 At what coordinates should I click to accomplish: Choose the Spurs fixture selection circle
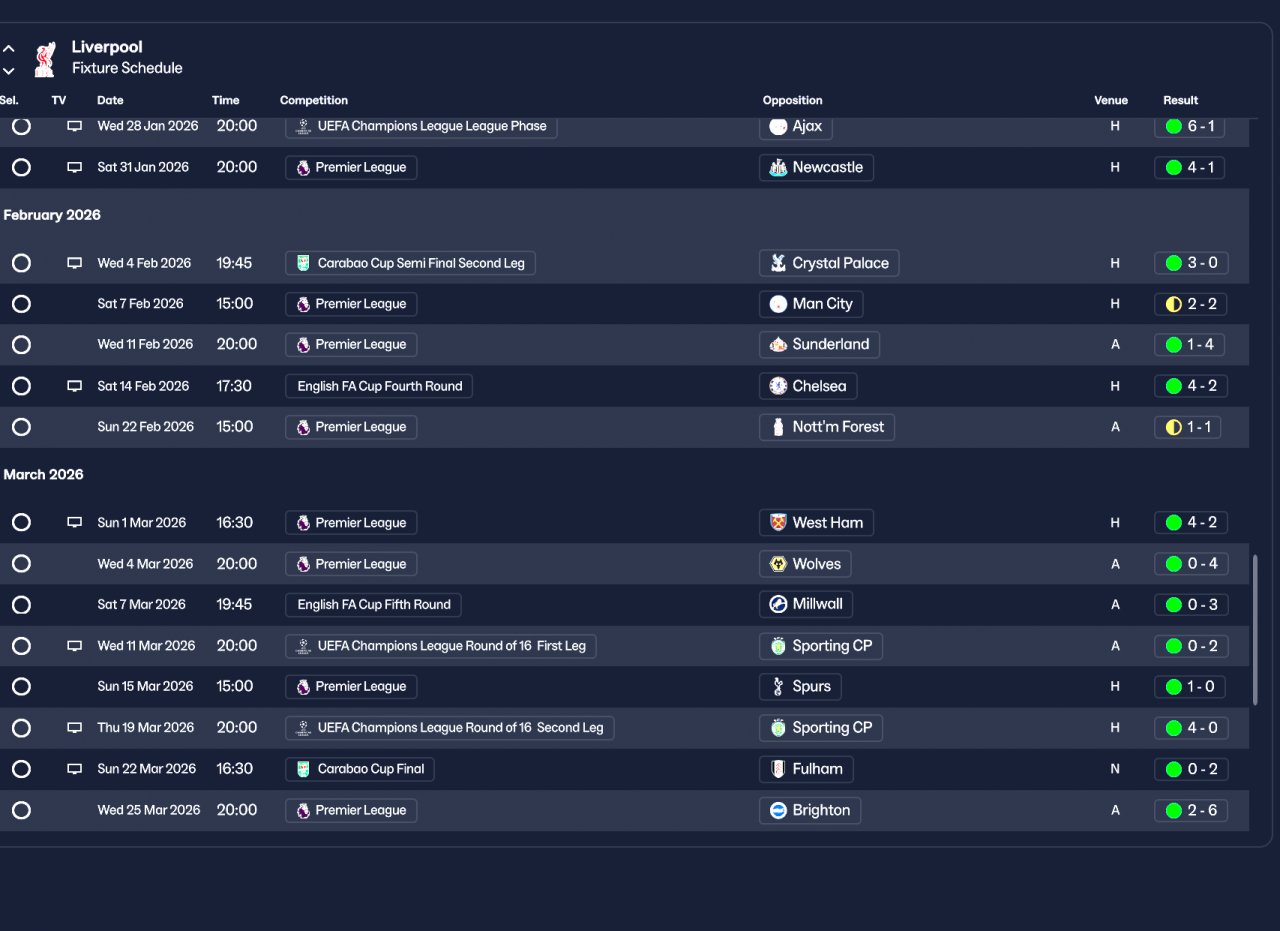(21, 687)
